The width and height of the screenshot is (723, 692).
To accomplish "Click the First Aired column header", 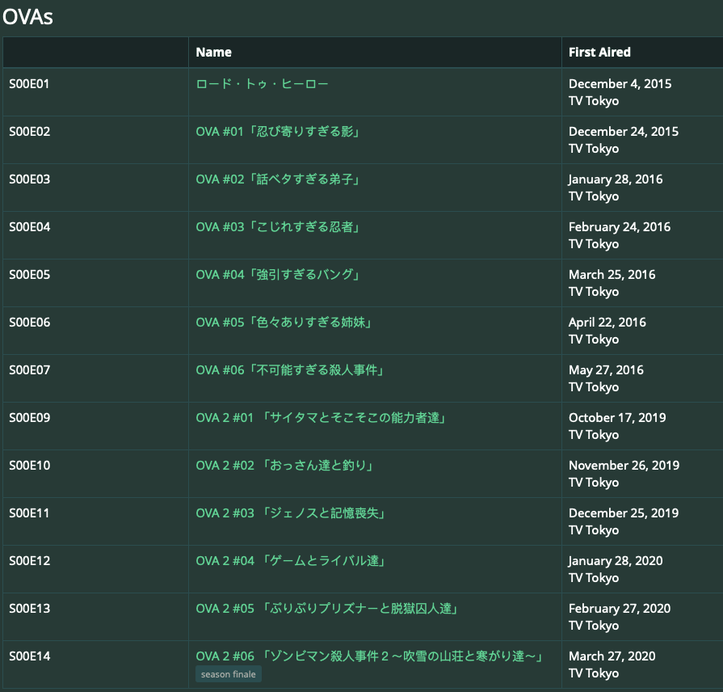I will tap(600, 52).
